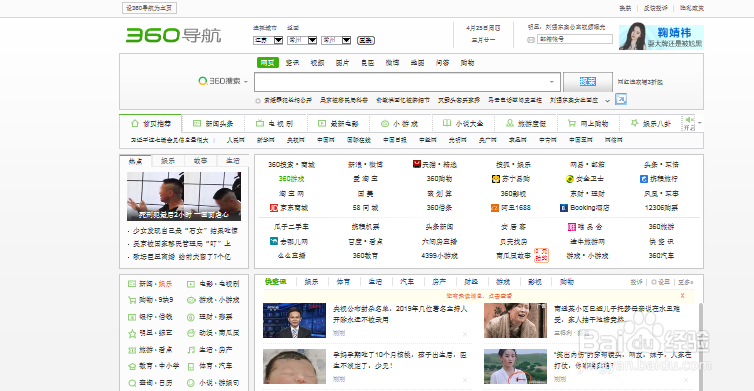Screen dimensions: 754x391
Task: Click the red Tmall icon in the site grid
Action: tap(417, 164)
